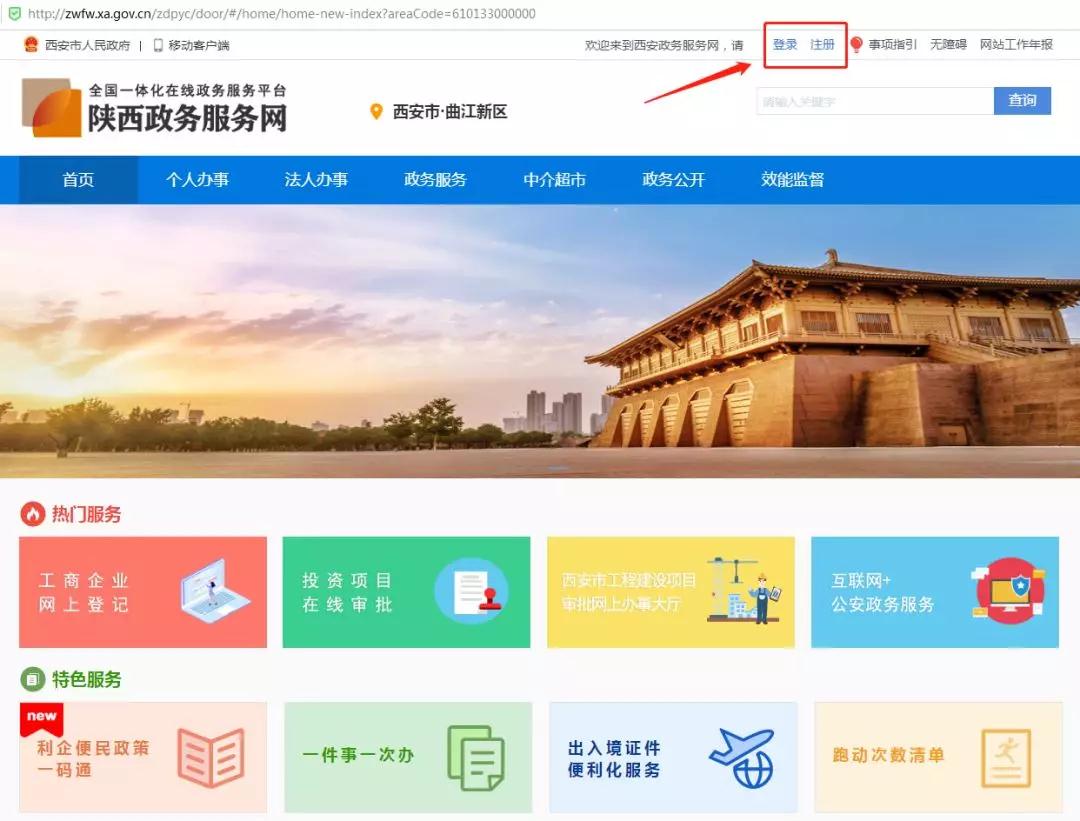Viewport: 1080px width, 821px height.
Task: Click the green documents icon
Action: pyautogui.click(x=476, y=757)
